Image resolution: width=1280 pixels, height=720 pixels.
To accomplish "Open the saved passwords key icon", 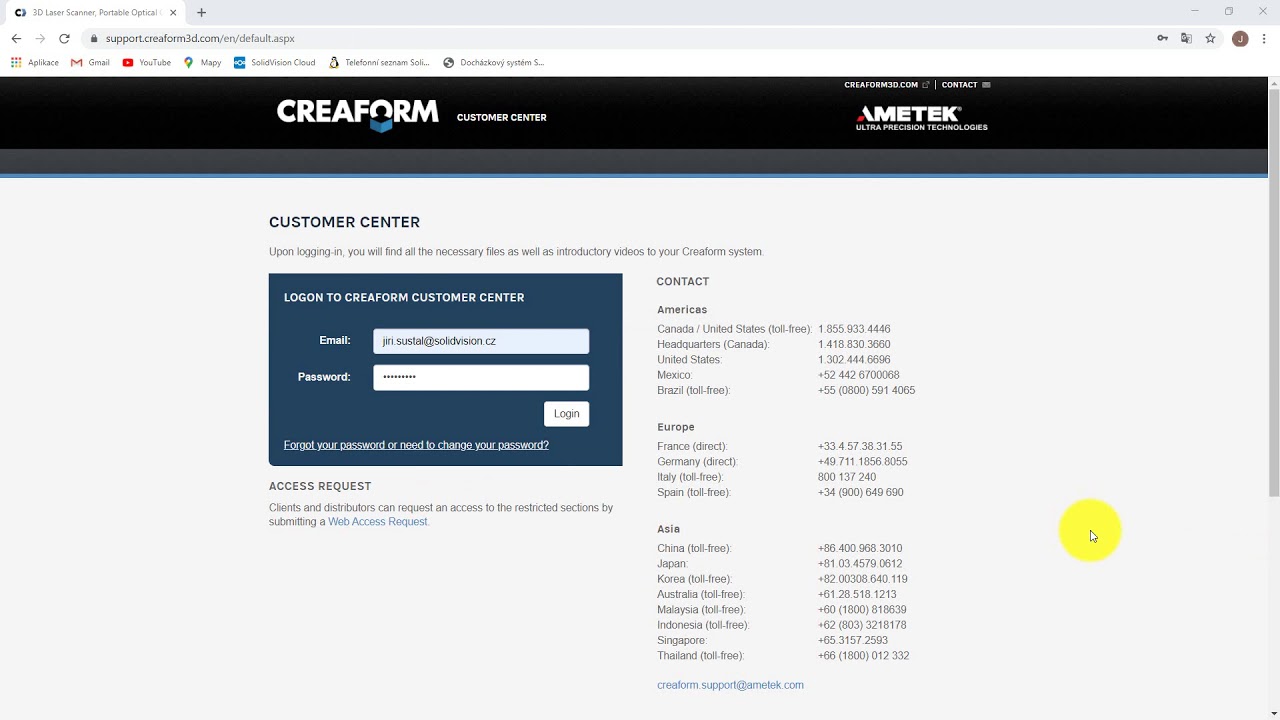I will 1162,38.
